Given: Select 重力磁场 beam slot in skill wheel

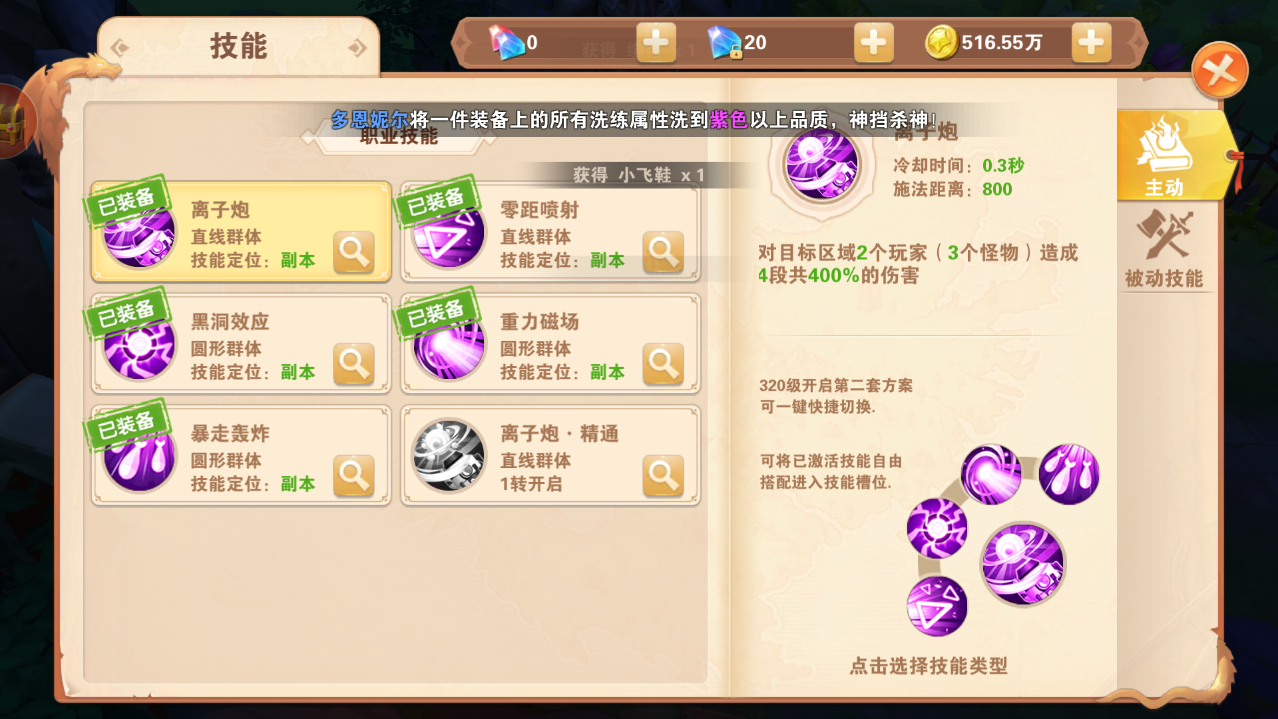Looking at the screenshot, I should pyautogui.click(x=991, y=475).
